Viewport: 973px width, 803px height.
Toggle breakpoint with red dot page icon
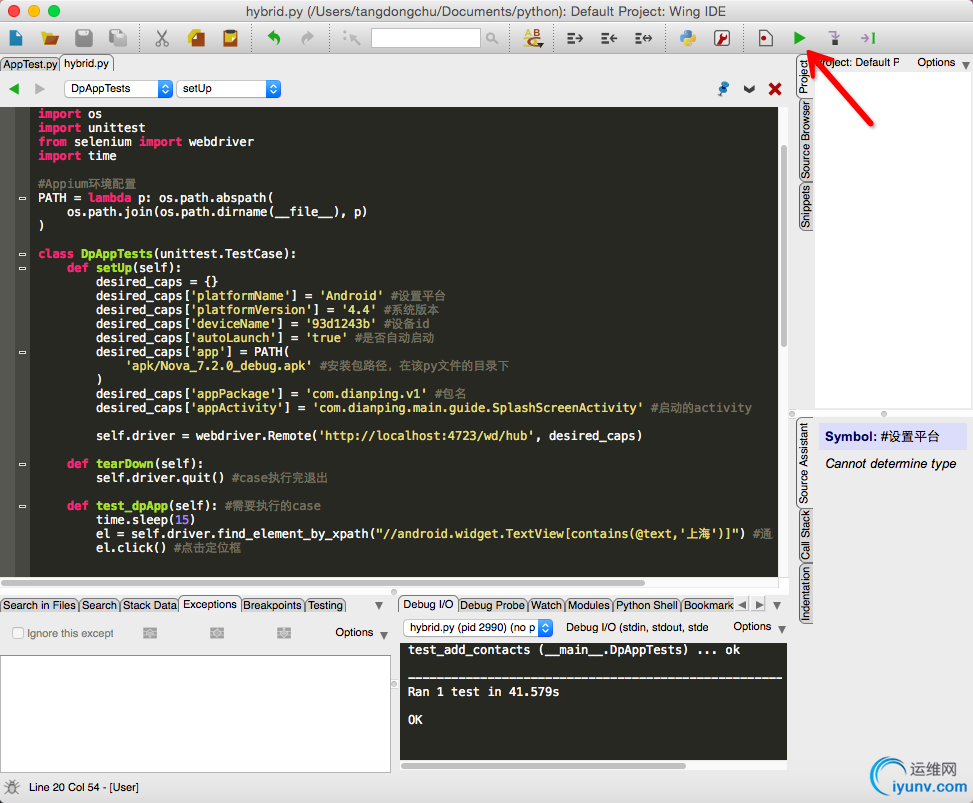point(765,38)
